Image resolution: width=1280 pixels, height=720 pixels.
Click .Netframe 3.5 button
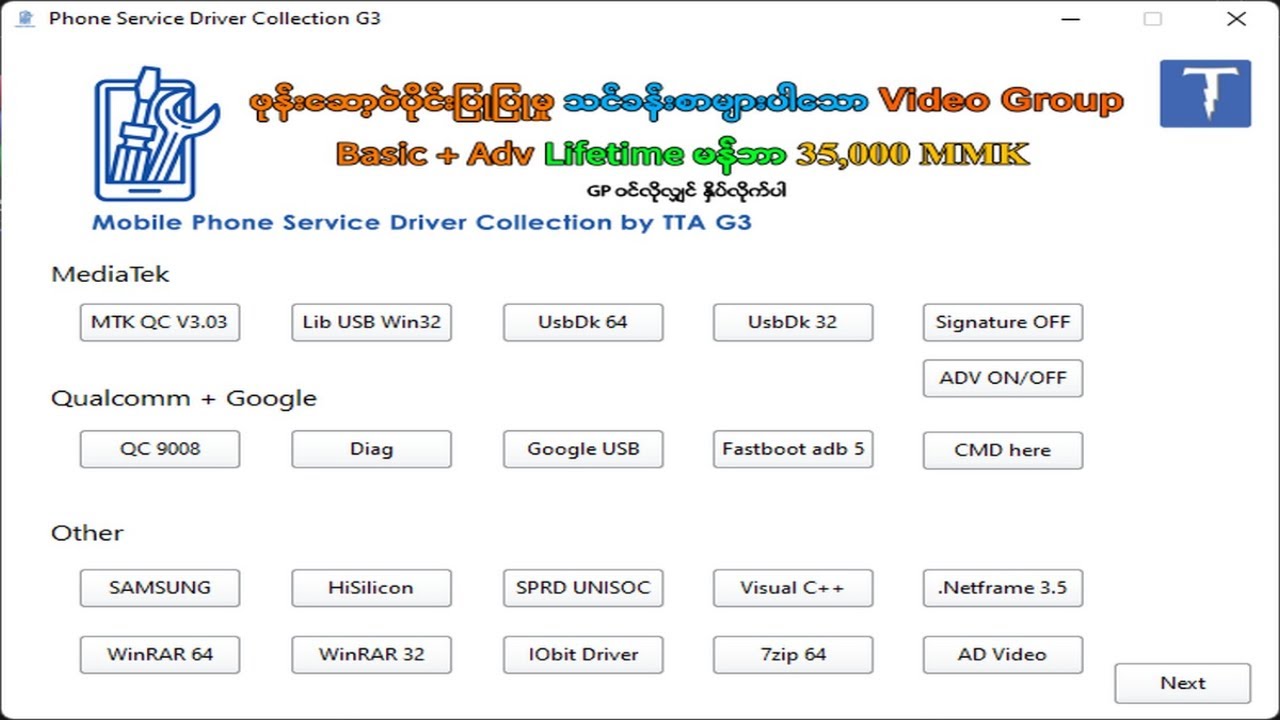point(1003,587)
